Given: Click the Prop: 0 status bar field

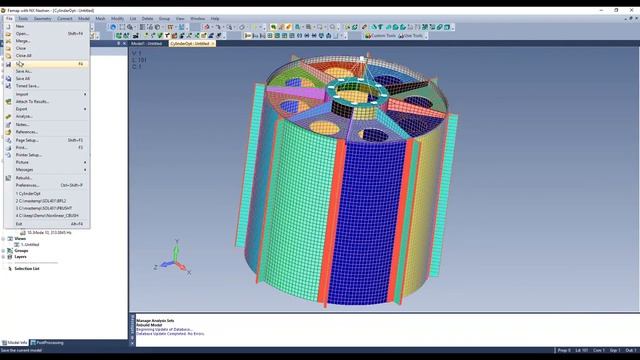Looking at the screenshot, I should (564, 350).
